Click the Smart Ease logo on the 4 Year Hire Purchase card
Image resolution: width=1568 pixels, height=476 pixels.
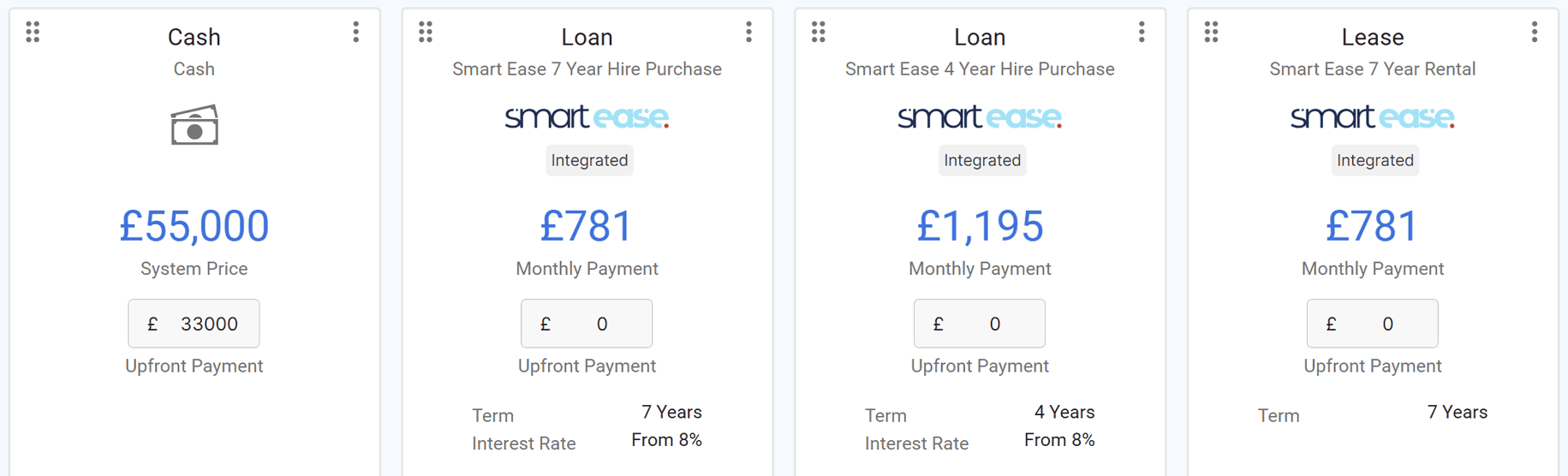(x=980, y=116)
